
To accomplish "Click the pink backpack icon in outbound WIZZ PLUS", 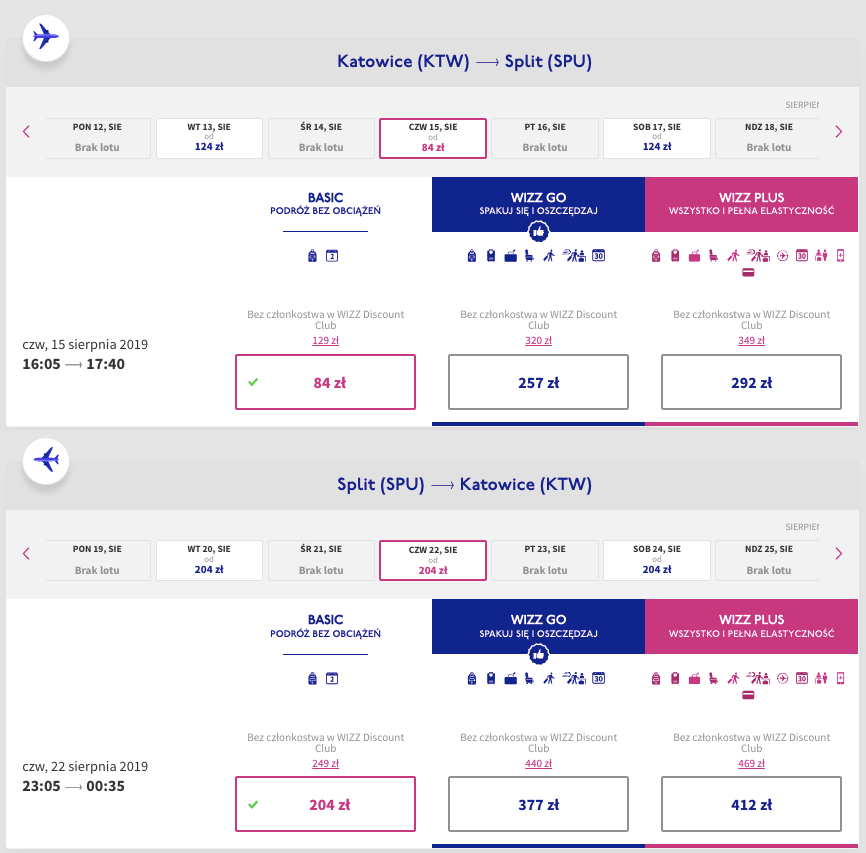I will [656, 255].
